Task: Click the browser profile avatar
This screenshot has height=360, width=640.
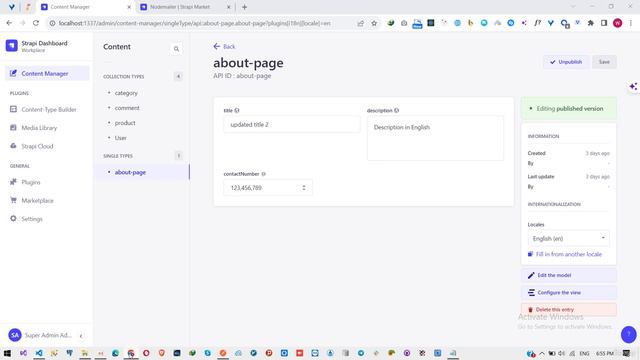Action: [618, 23]
